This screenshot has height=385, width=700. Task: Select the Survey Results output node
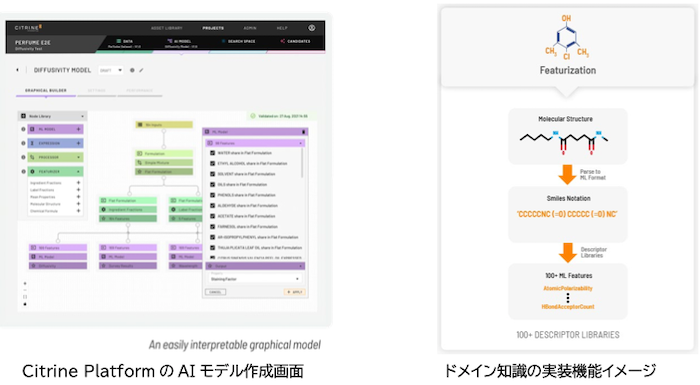pos(129,266)
